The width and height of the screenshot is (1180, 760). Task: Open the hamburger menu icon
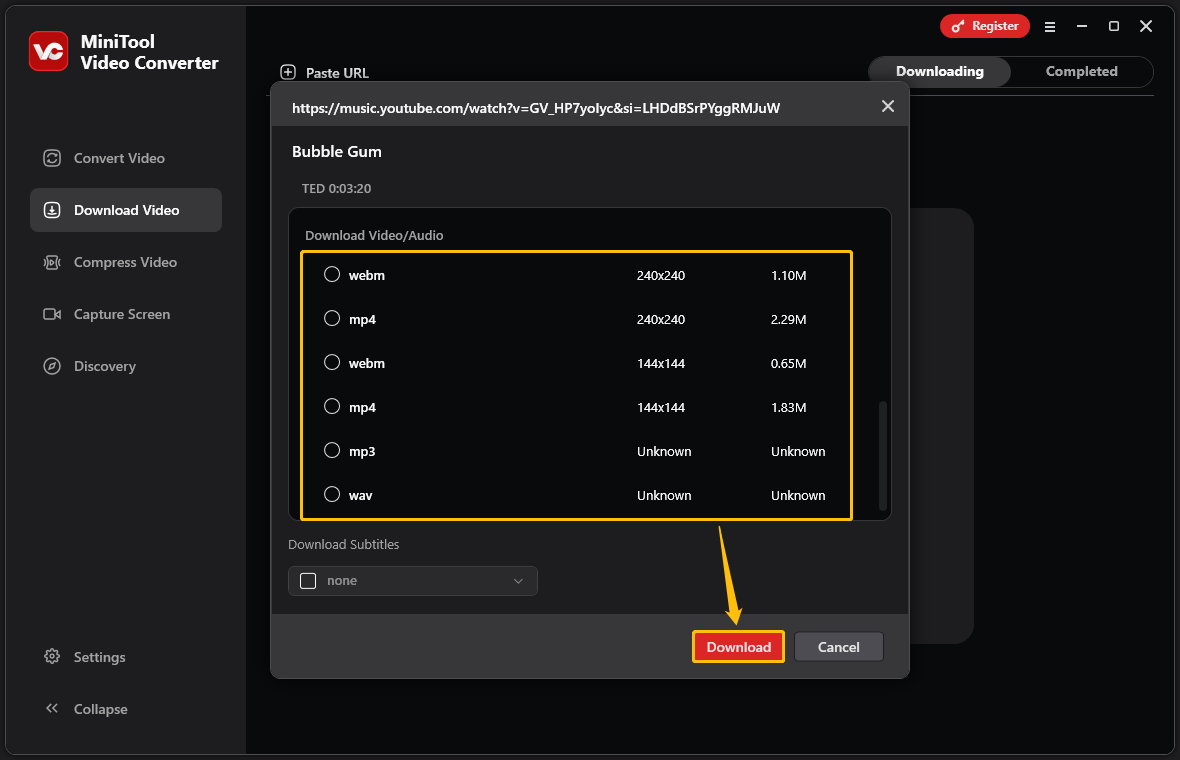[1050, 27]
